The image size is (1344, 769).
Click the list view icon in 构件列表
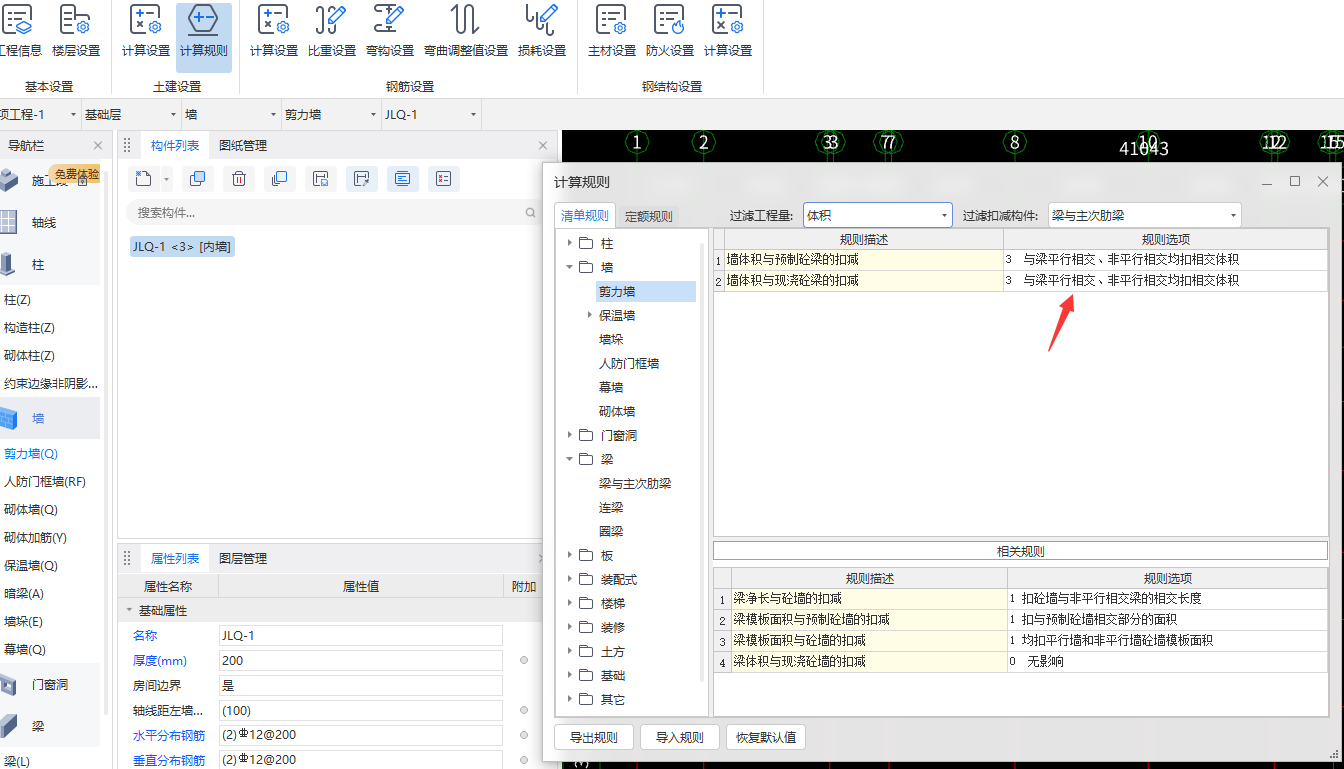402,179
